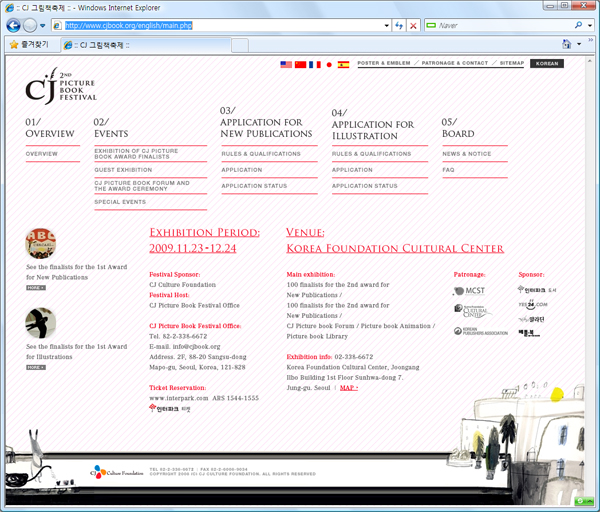Click the Home page icon
This screenshot has height=512, width=600.
[566, 44]
